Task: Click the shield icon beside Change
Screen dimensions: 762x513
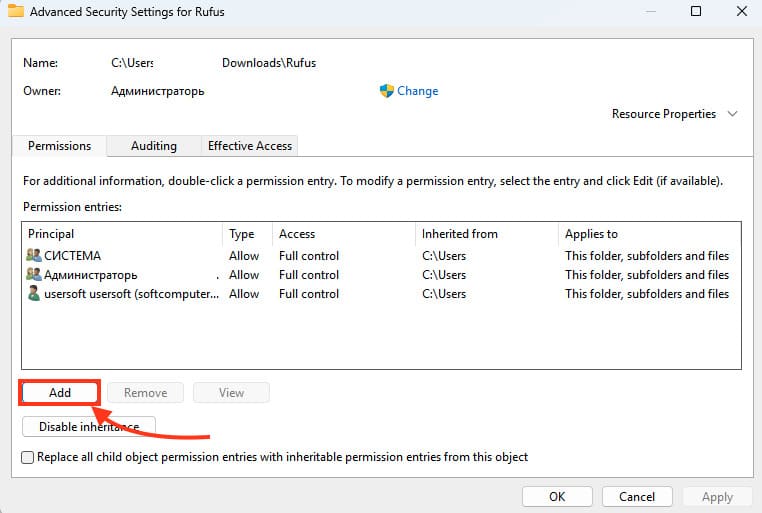Action: click(x=387, y=91)
